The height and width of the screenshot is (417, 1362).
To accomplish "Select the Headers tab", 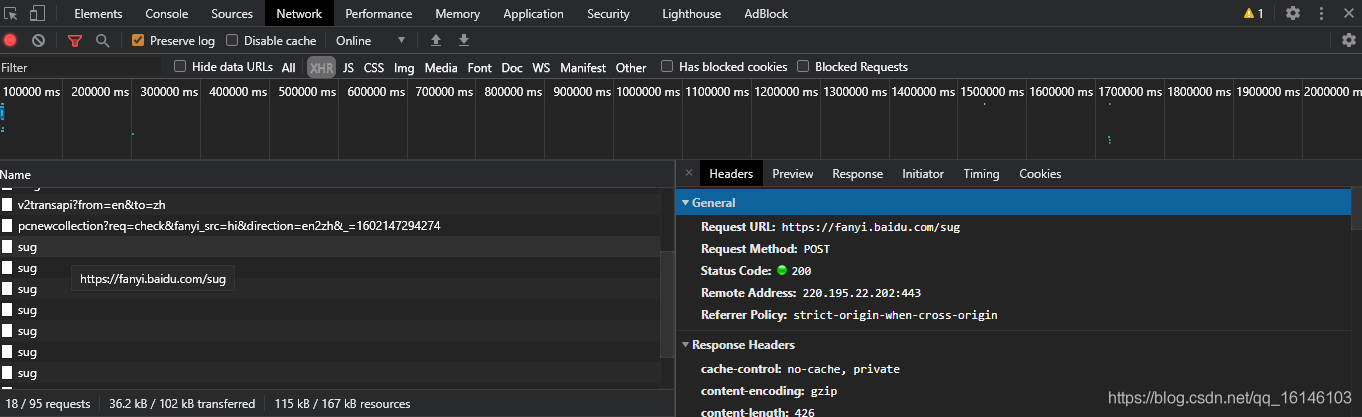I will (x=731, y=174).
